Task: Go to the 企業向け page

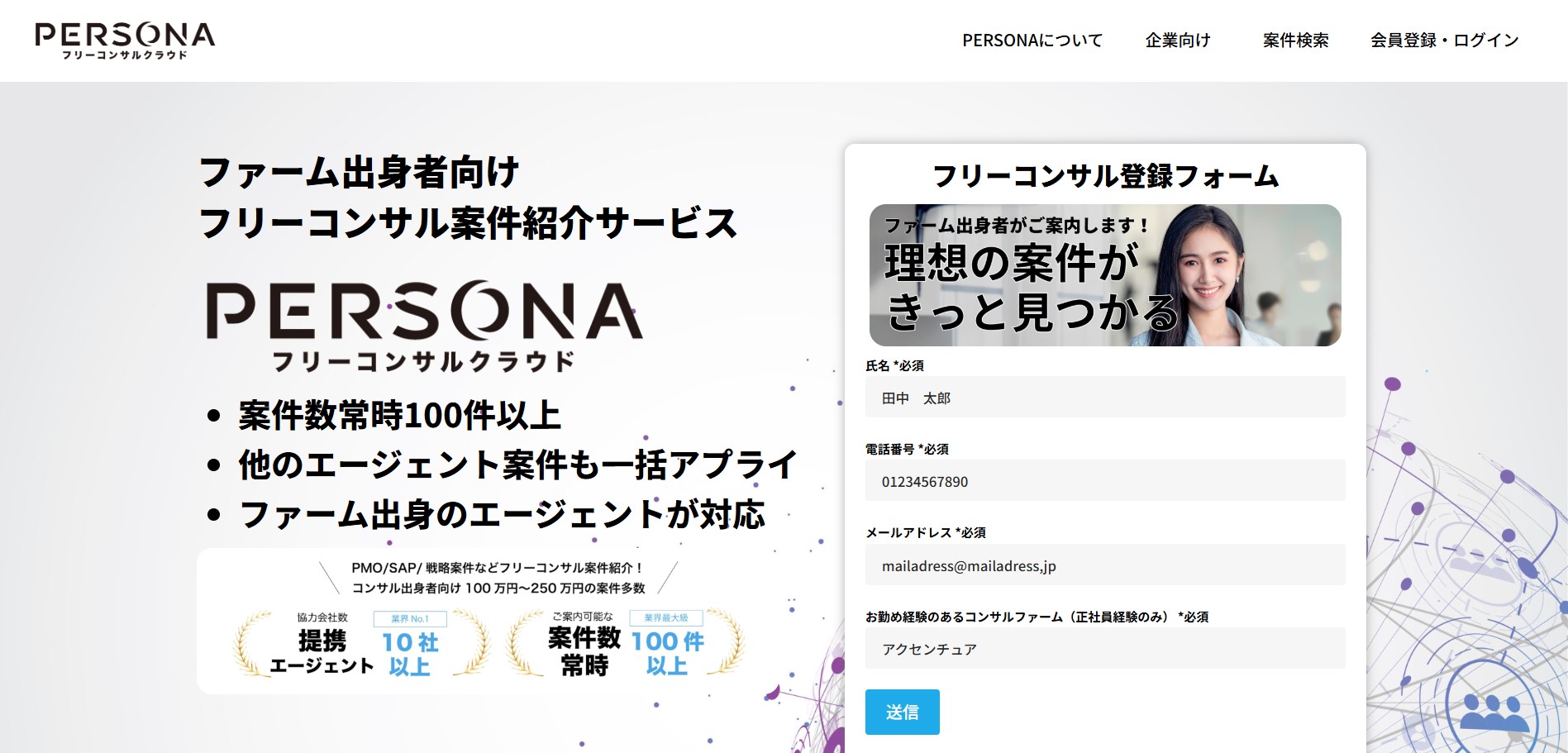Action: [x=1177, y=41]
